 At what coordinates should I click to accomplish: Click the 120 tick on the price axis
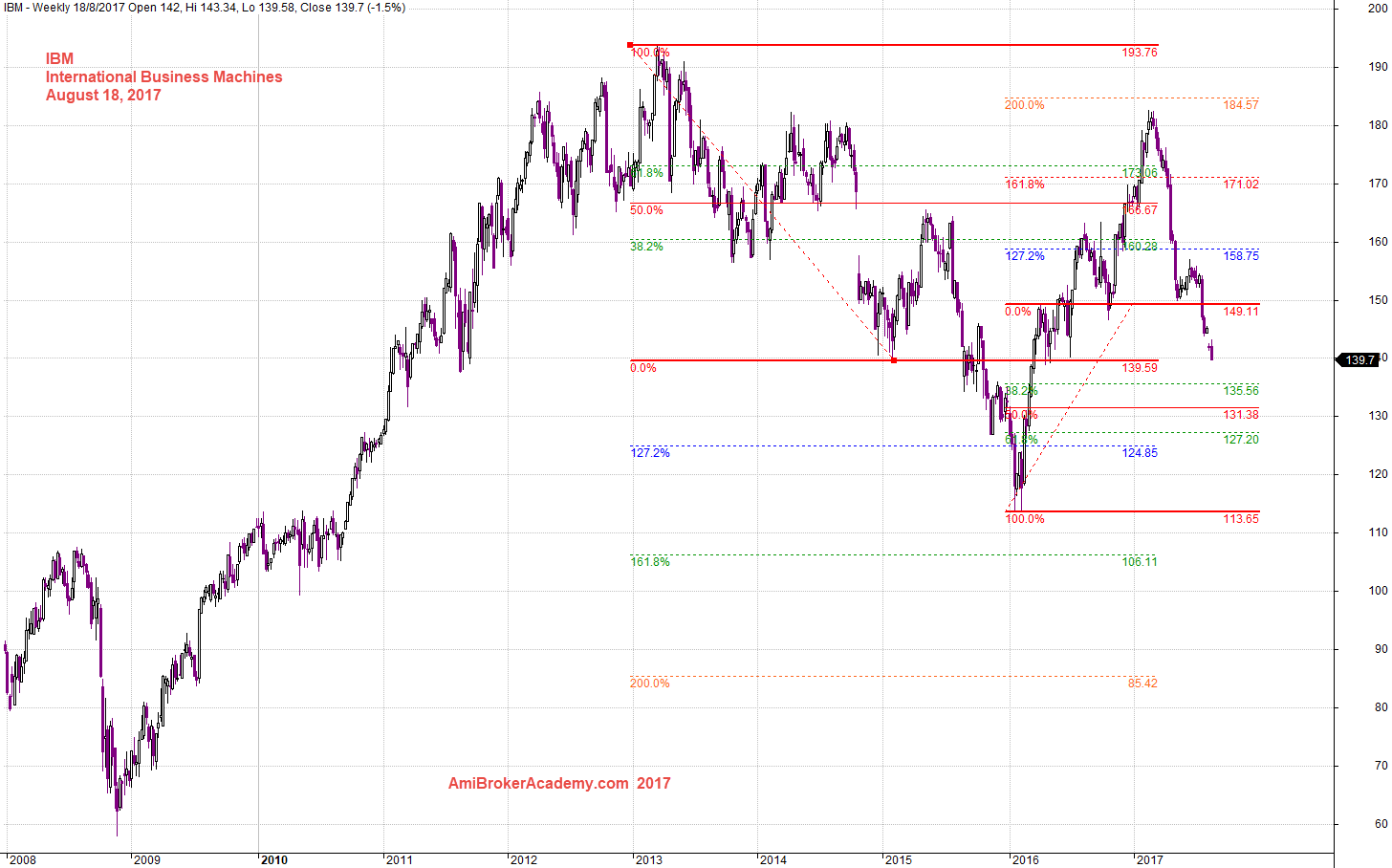1378,474
